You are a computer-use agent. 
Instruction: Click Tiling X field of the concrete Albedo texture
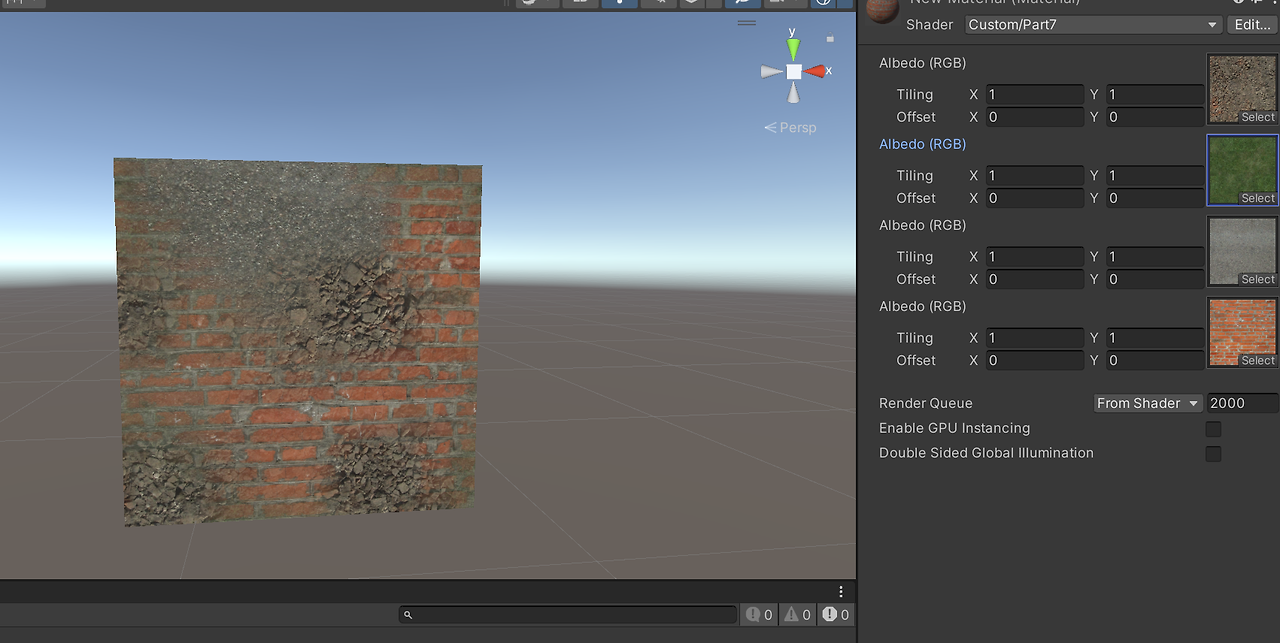(x=1035, y=256)
